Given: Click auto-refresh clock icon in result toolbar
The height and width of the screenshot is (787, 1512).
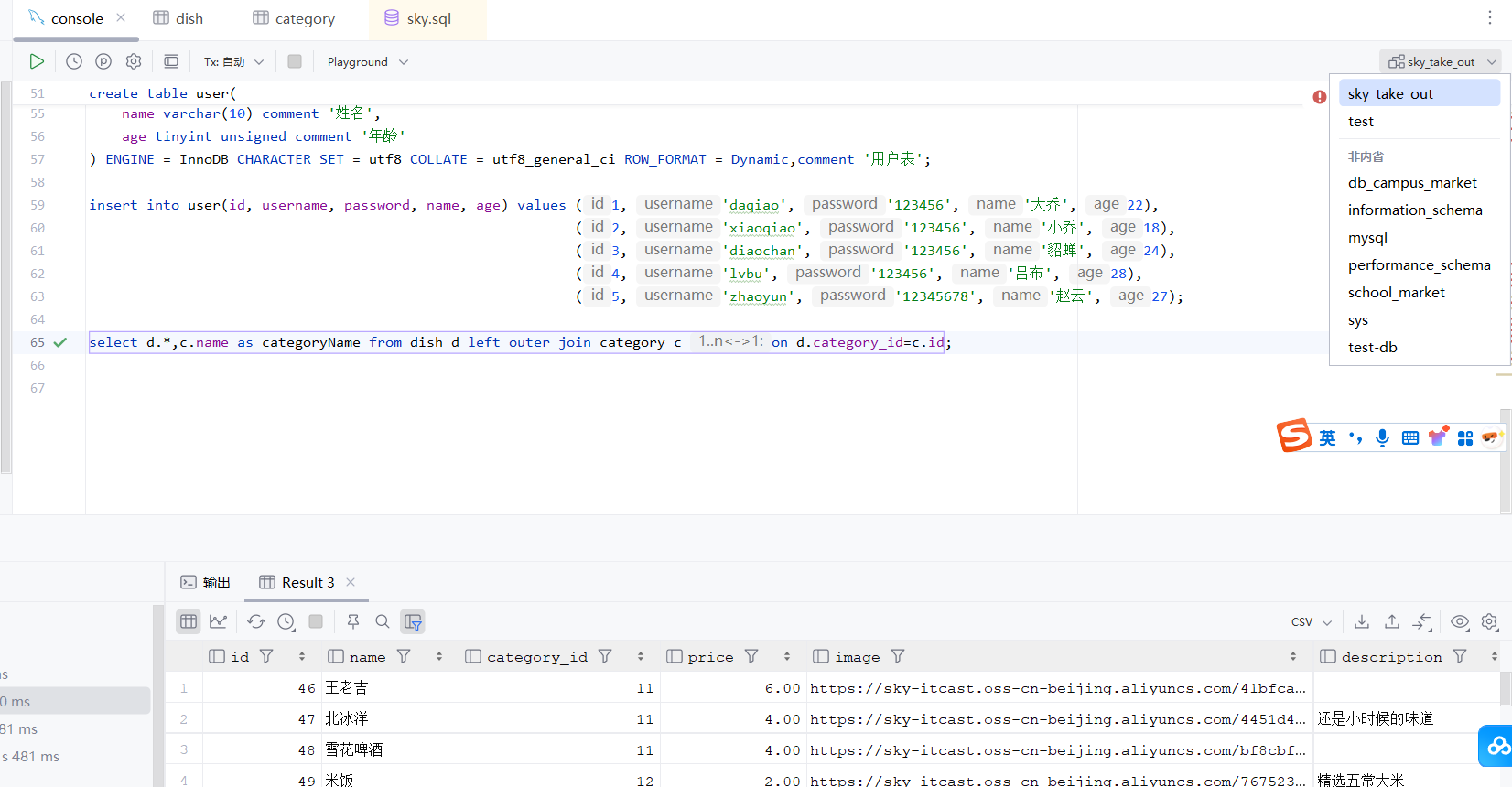Looking at the screenshot, I should tap(286, 621).
